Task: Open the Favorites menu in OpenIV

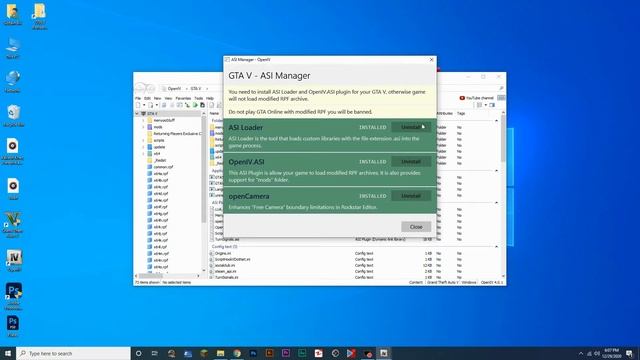Action: [x=183, y=98]
